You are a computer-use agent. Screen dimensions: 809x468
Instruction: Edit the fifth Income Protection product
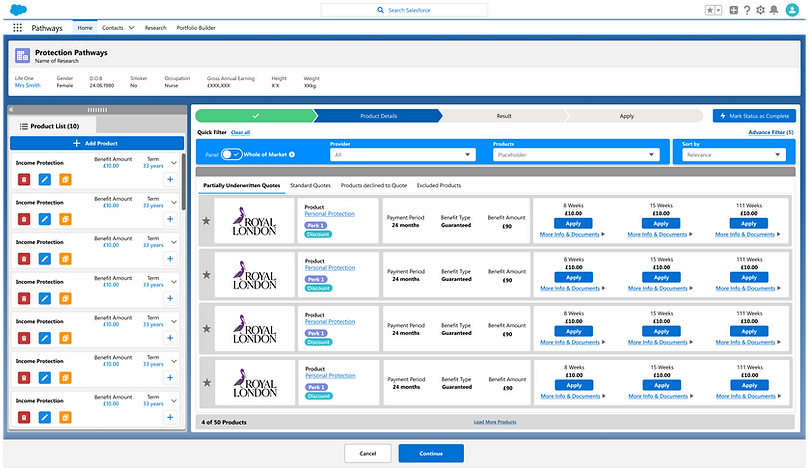pyautogui.click(x=45, y=338)
